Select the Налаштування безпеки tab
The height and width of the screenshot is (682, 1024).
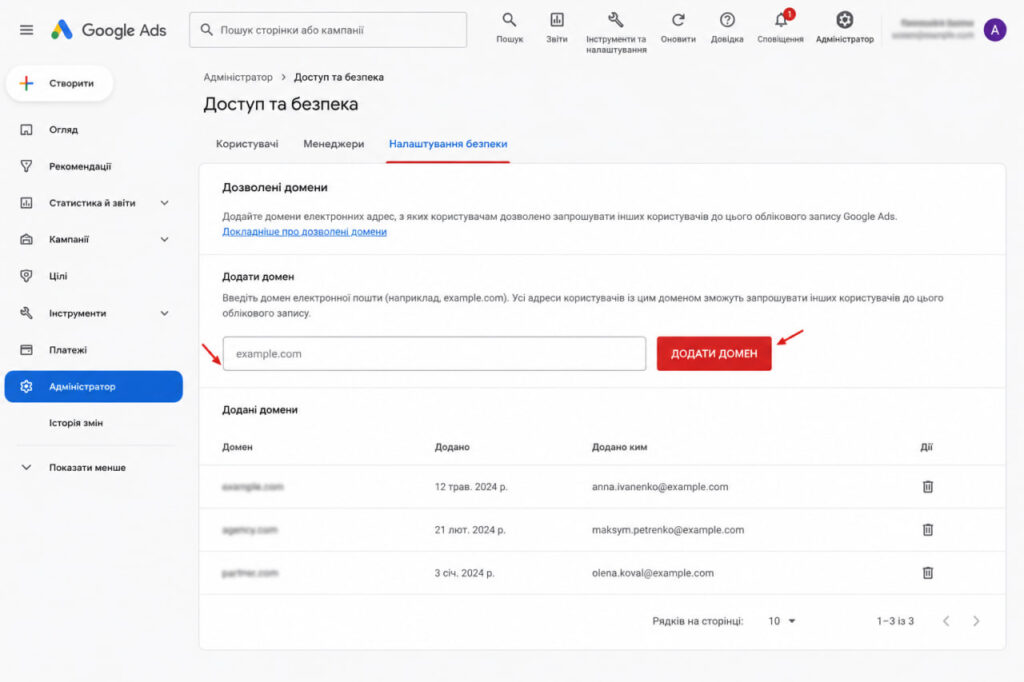[448, 144]
